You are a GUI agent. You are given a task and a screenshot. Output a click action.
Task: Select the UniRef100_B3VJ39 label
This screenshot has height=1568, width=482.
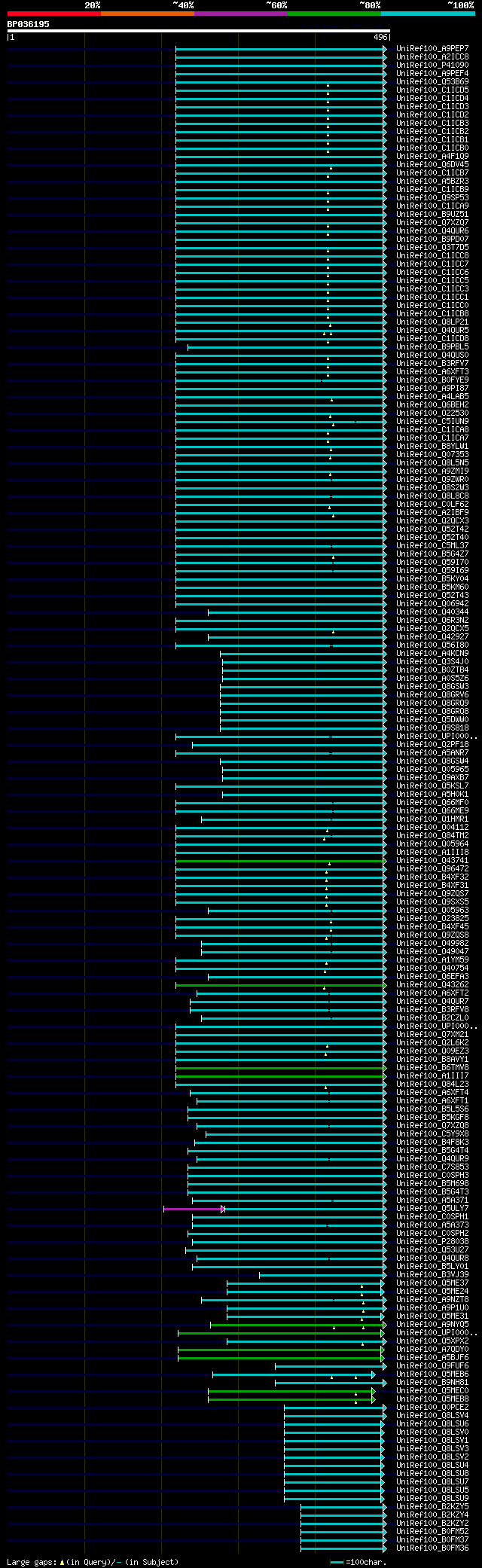click(x=432, y=1274)
